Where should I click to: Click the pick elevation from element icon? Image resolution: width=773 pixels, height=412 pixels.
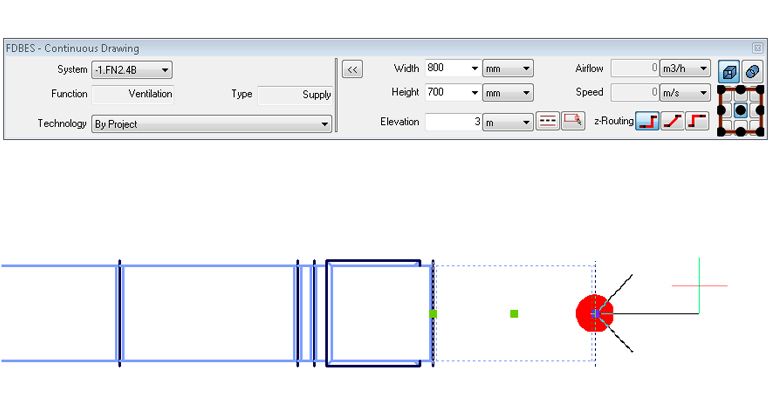pos(572,122)
